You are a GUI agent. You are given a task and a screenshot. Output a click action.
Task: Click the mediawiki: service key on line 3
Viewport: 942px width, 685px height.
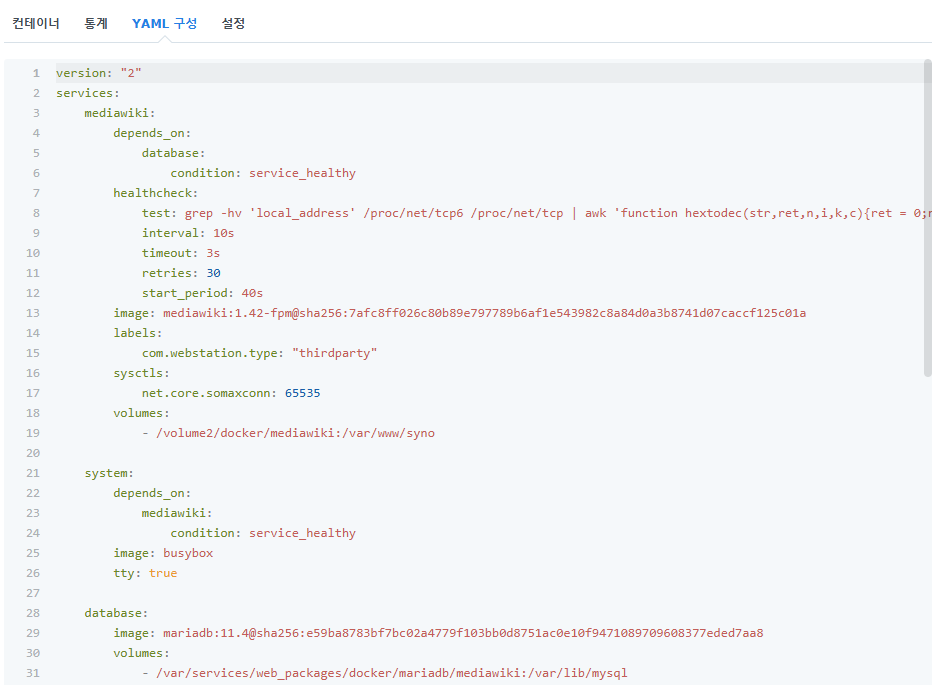click(x=120, y=113)
